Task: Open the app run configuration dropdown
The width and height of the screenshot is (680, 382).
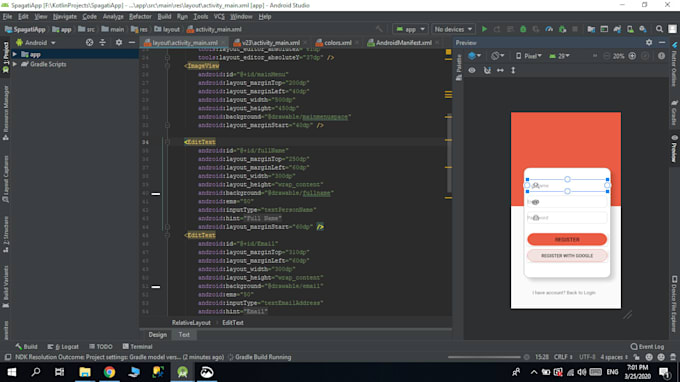Action: point(410,29)
